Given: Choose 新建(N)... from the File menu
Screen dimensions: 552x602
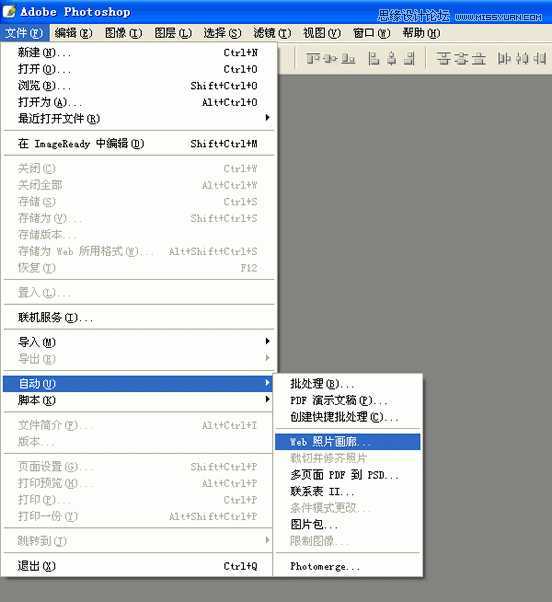Looking at the screenshot, I should 137,52.
